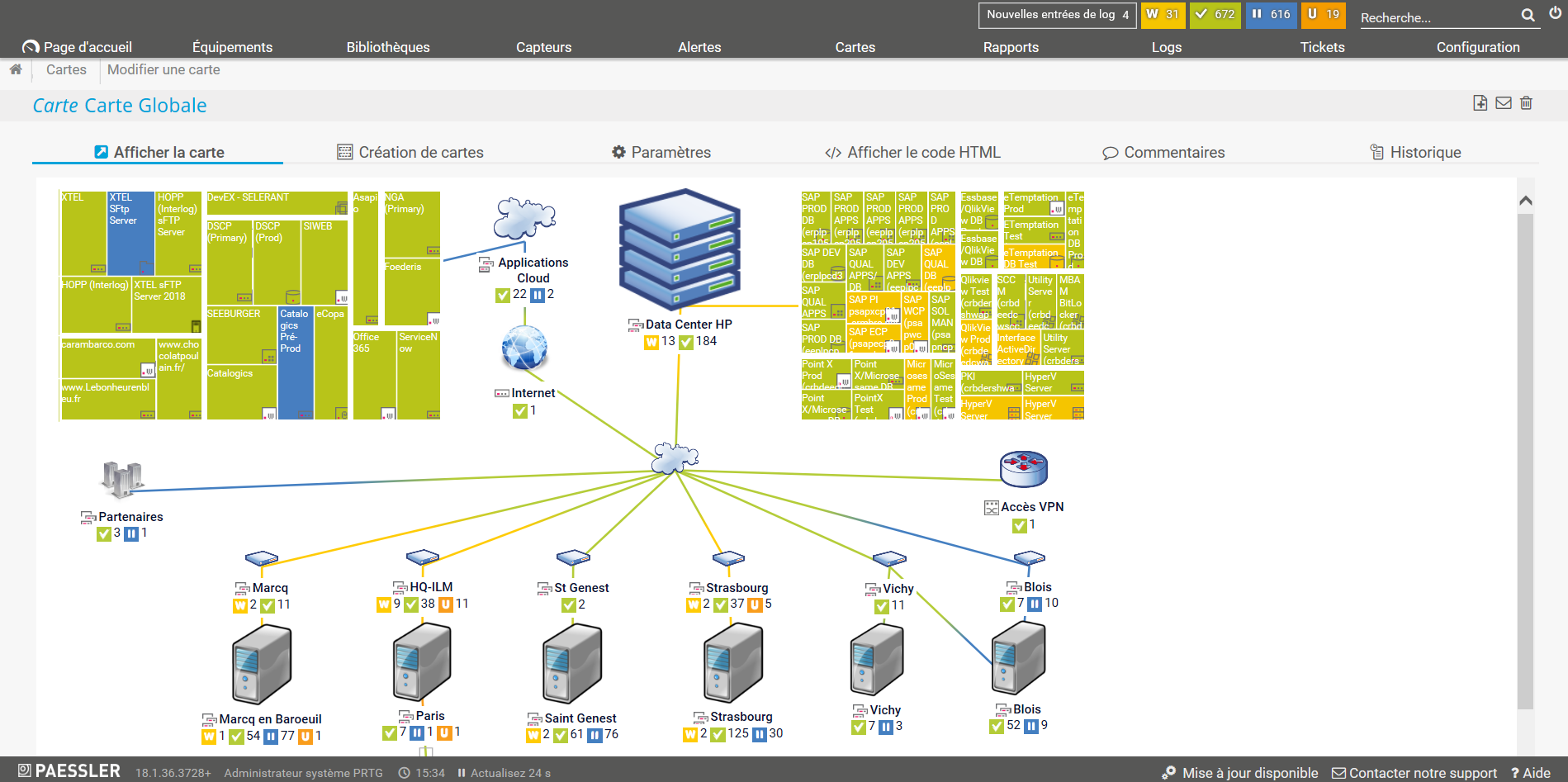The image size is (1568, 782).
Task: Switch to Afficher le code HTML tab
Action: coord(912,152)
